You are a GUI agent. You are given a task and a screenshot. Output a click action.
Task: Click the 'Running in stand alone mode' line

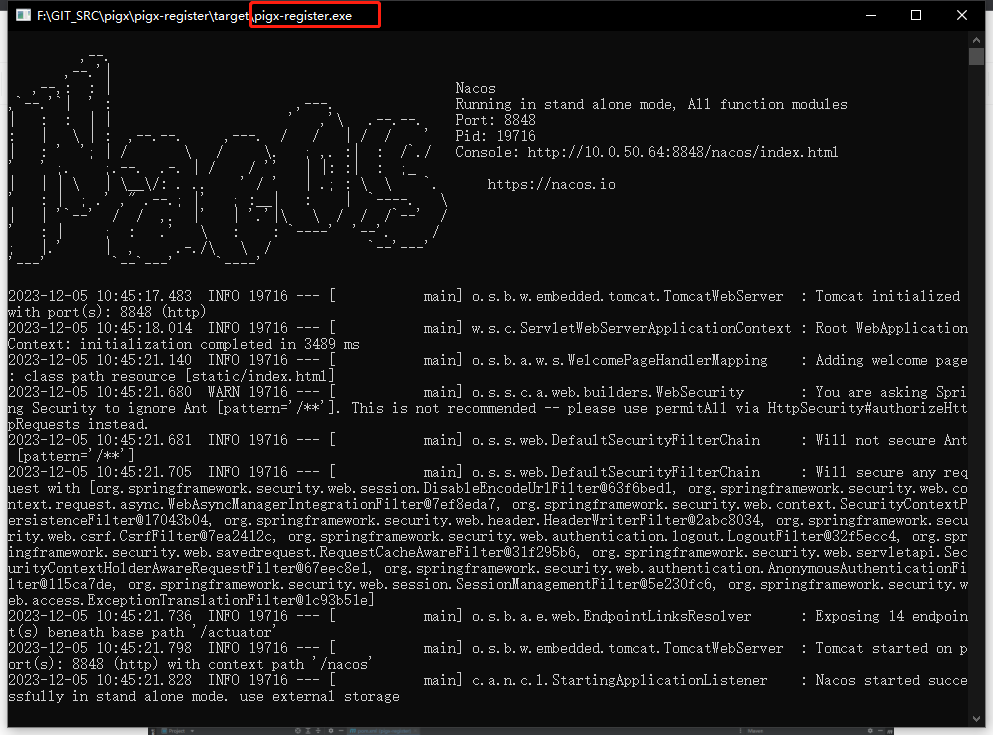click(x=651, y=104)
